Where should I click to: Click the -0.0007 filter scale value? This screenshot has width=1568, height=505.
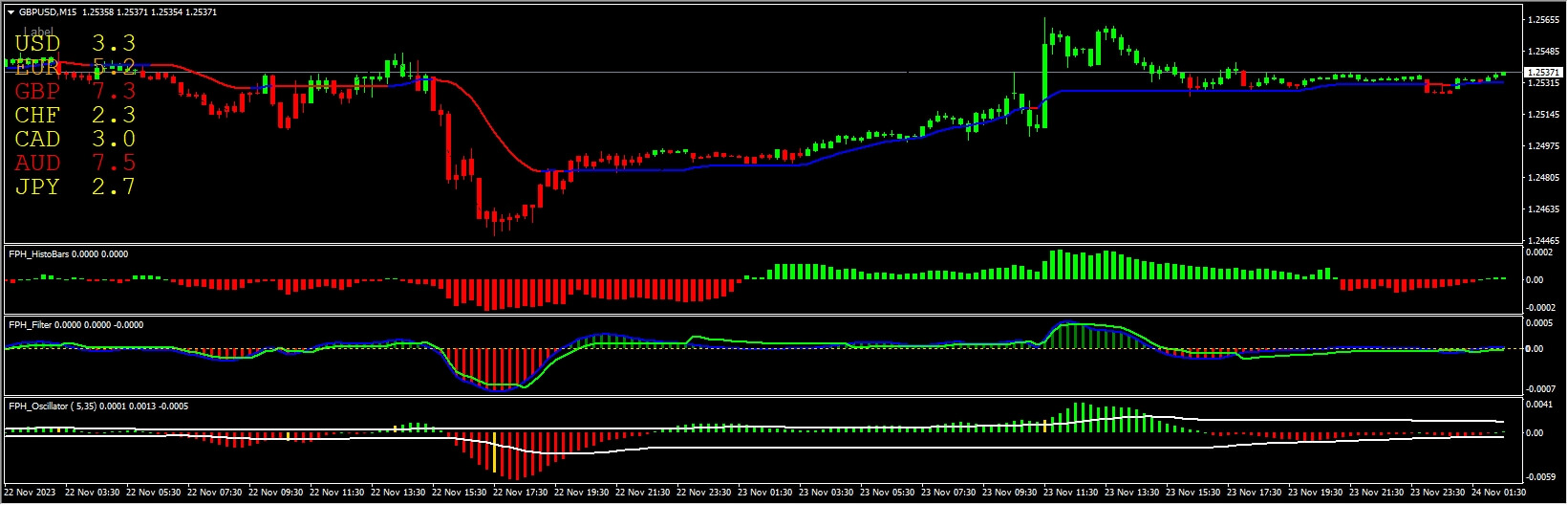point(1539,389)
